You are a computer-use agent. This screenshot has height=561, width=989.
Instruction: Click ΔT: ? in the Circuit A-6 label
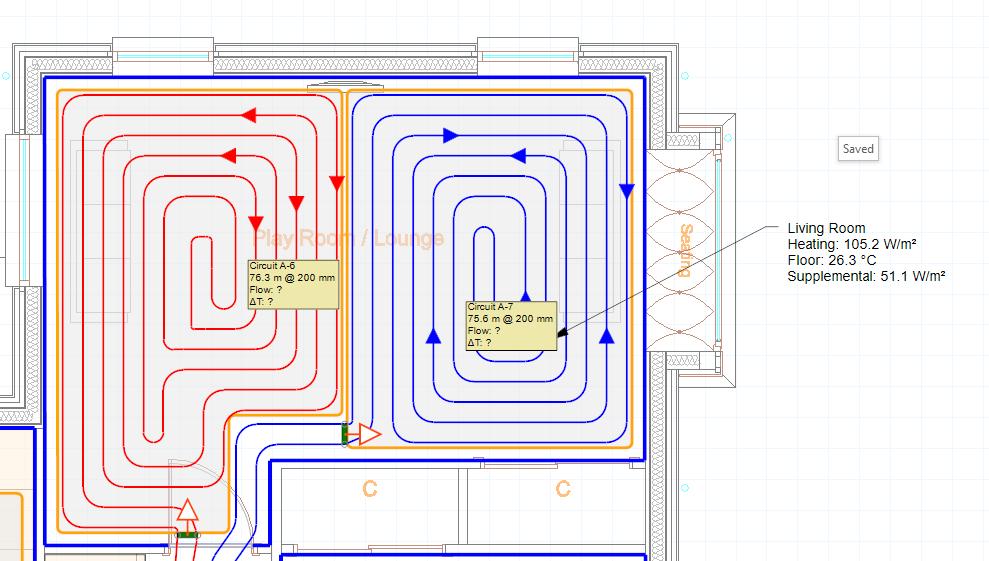coord(262,302)
